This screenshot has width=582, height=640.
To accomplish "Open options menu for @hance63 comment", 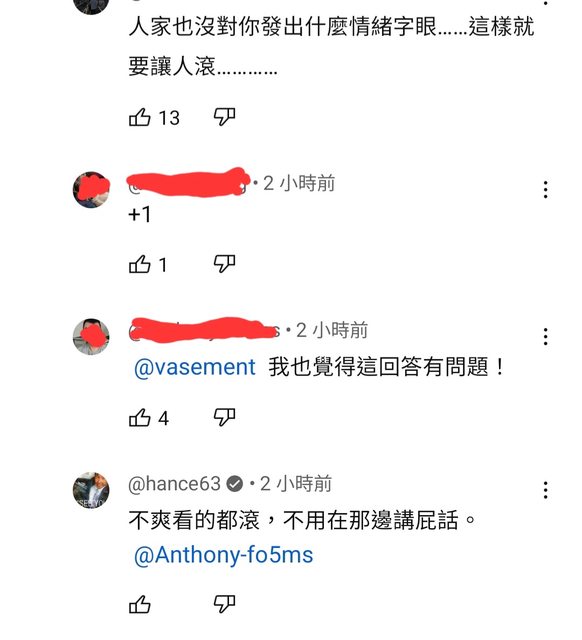I will coord(545,490).
